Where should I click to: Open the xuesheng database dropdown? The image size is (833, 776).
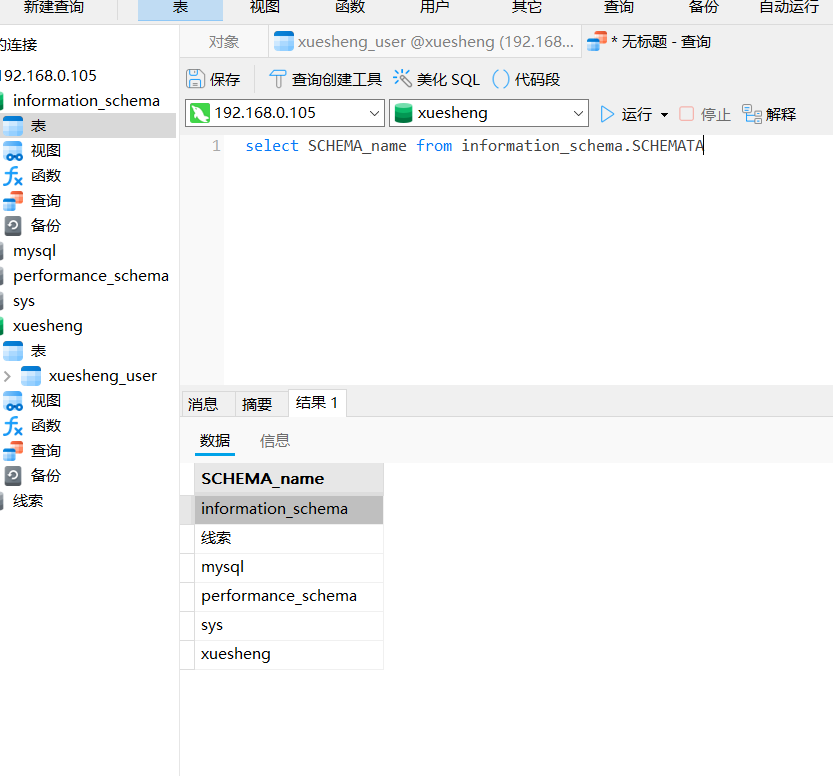coord(577,113)
